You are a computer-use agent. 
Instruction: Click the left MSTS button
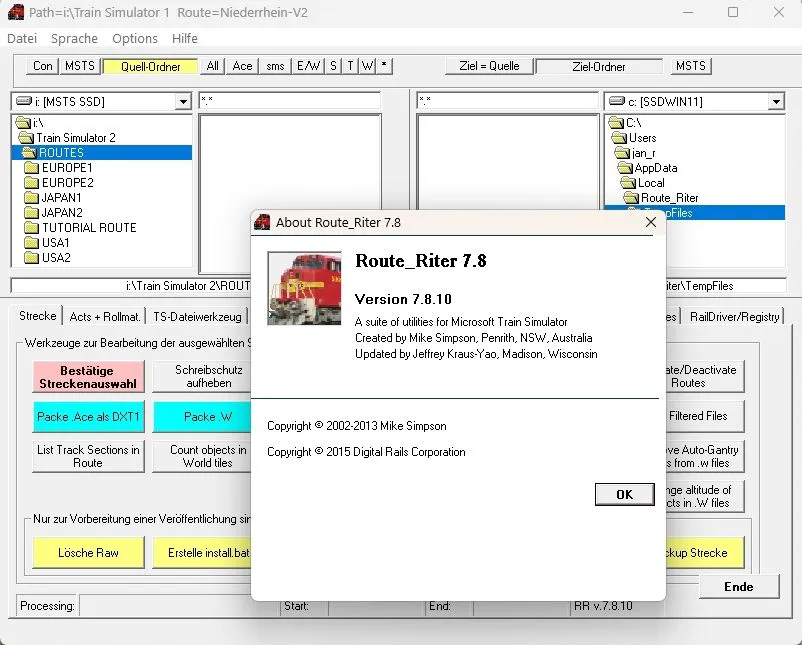pyautogui.click(x=80, y=66)
